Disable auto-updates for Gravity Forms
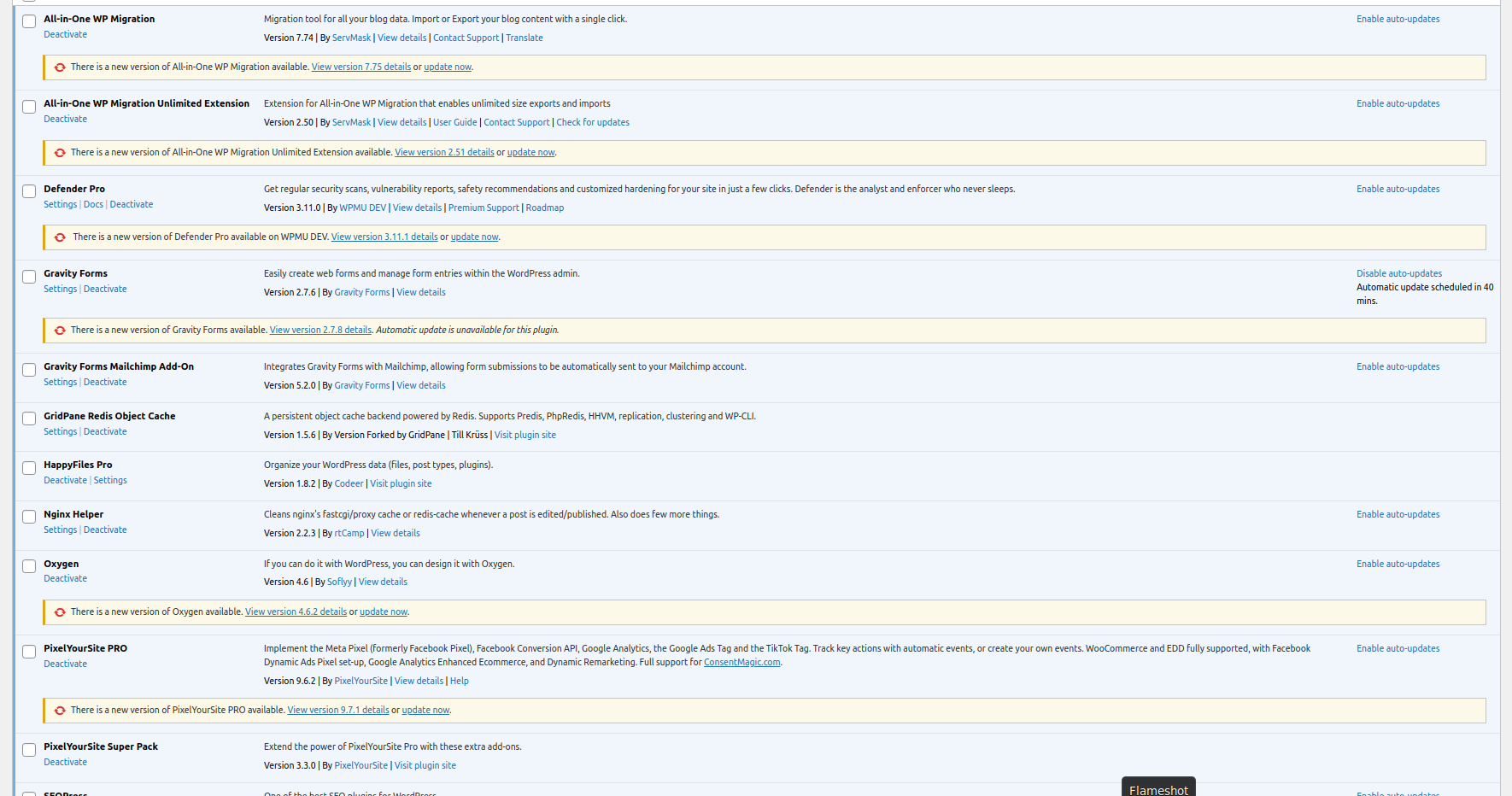This screenshot has width=1512, height=796. [x=1398, y=274]
